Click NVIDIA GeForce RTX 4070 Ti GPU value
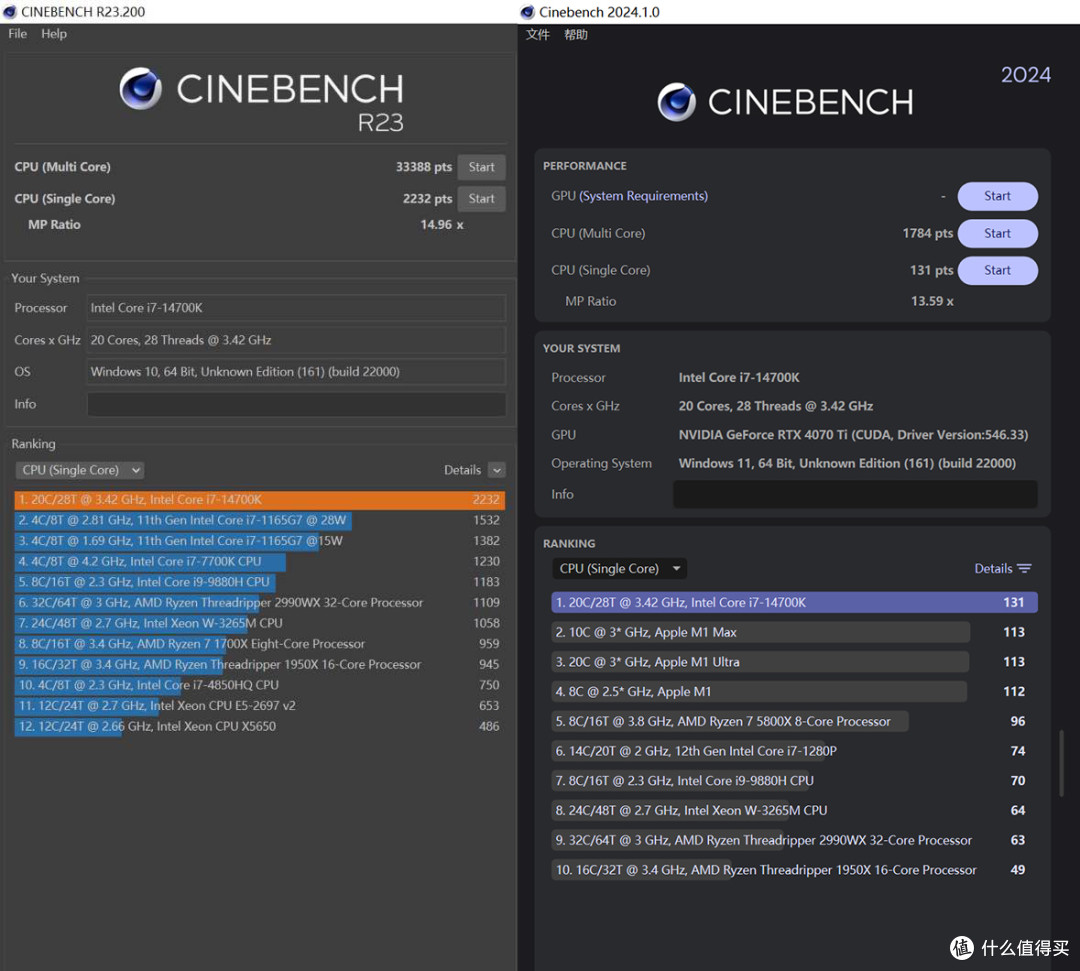Viewport: 1080px width, 971px height. (x=853, y=435)
